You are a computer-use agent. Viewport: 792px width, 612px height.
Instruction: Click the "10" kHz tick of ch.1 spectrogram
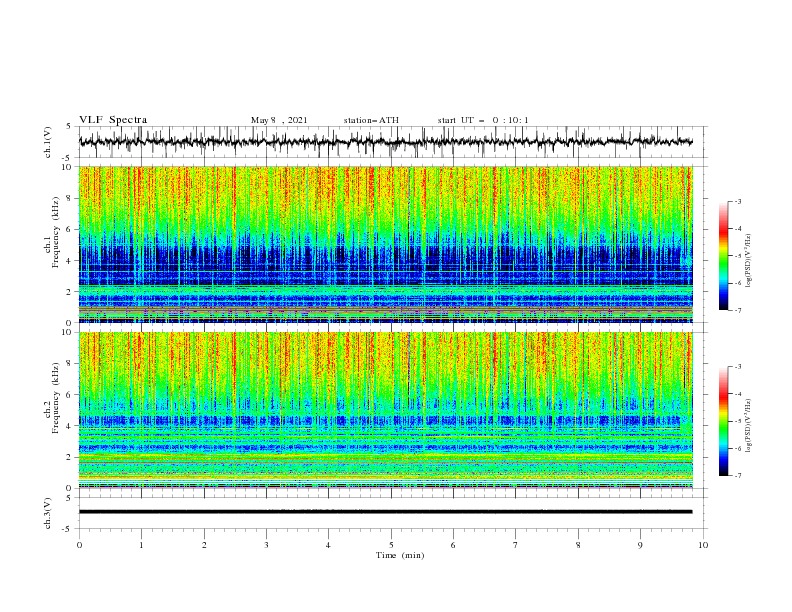pyautogui.click(x=67, y=167)
